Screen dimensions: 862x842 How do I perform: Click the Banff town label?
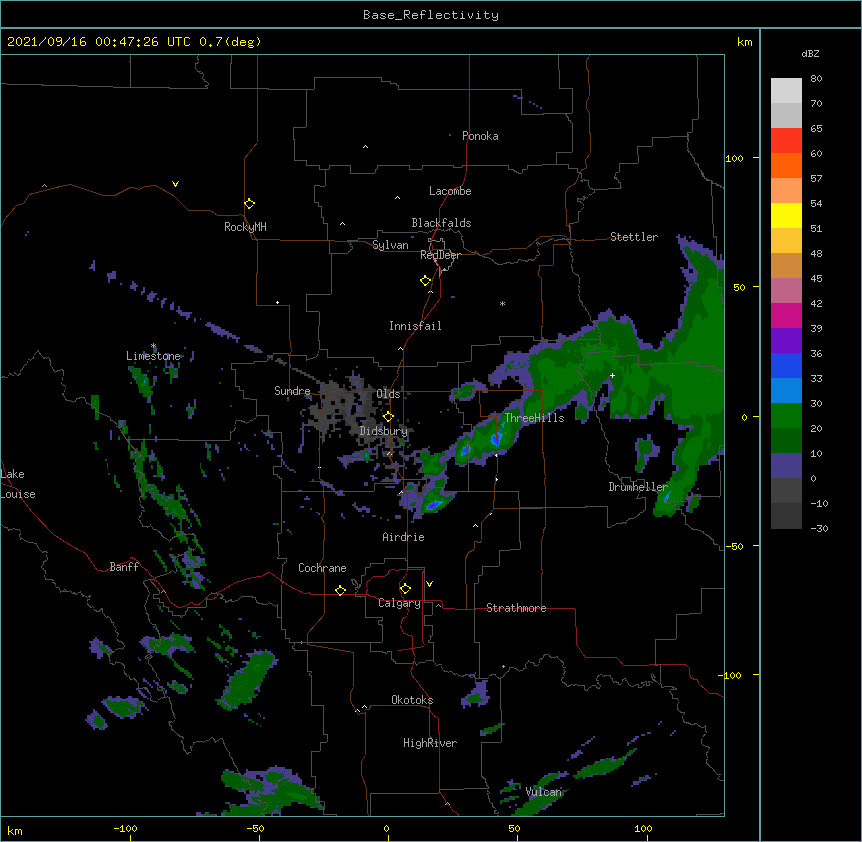pos(124,567)
